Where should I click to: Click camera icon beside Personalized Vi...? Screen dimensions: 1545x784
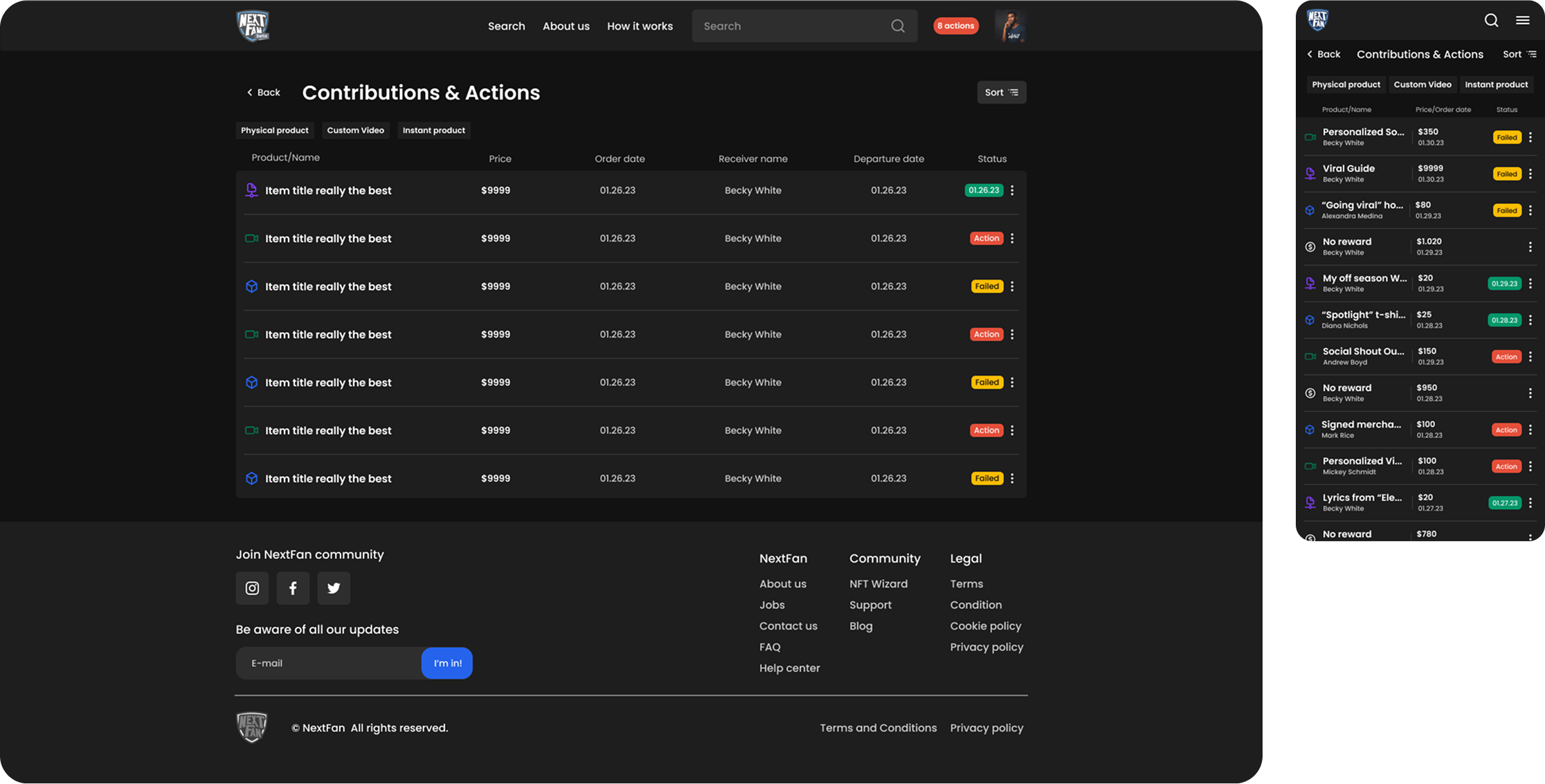pyautogui.click(x=1310, y=466)
